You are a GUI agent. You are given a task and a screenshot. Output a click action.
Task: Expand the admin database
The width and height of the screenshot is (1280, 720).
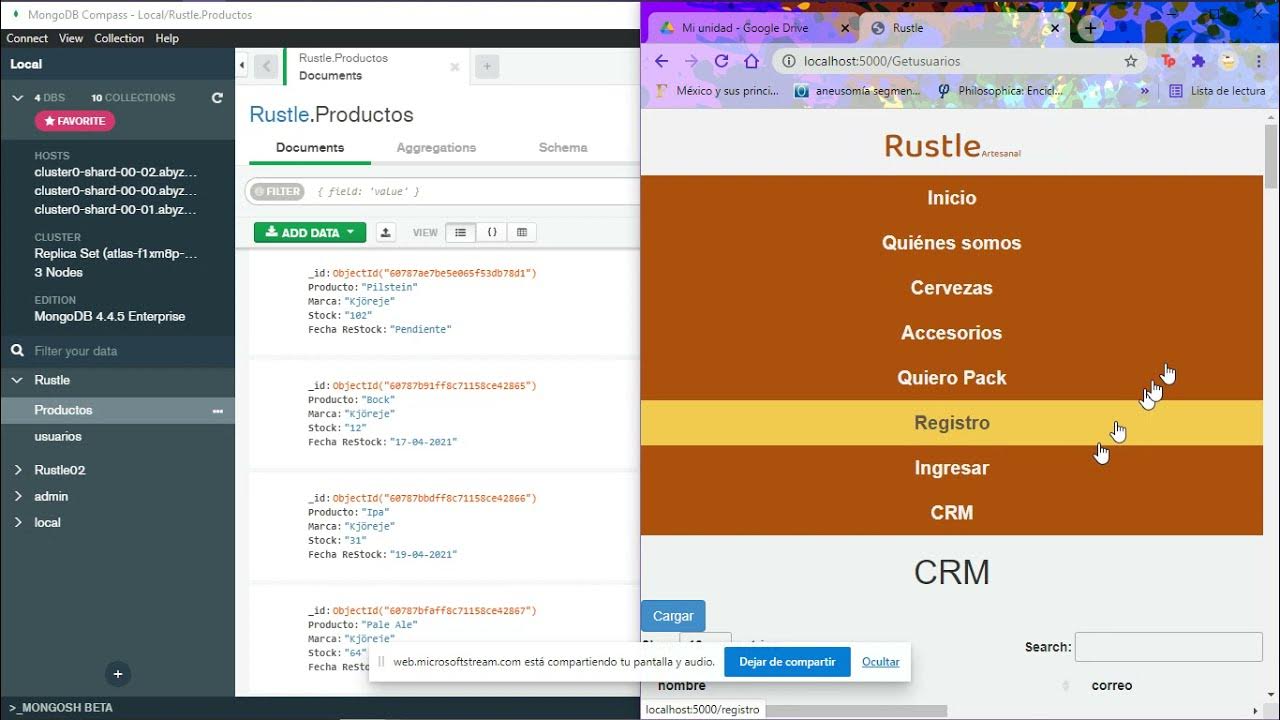(x=17, y=496)
